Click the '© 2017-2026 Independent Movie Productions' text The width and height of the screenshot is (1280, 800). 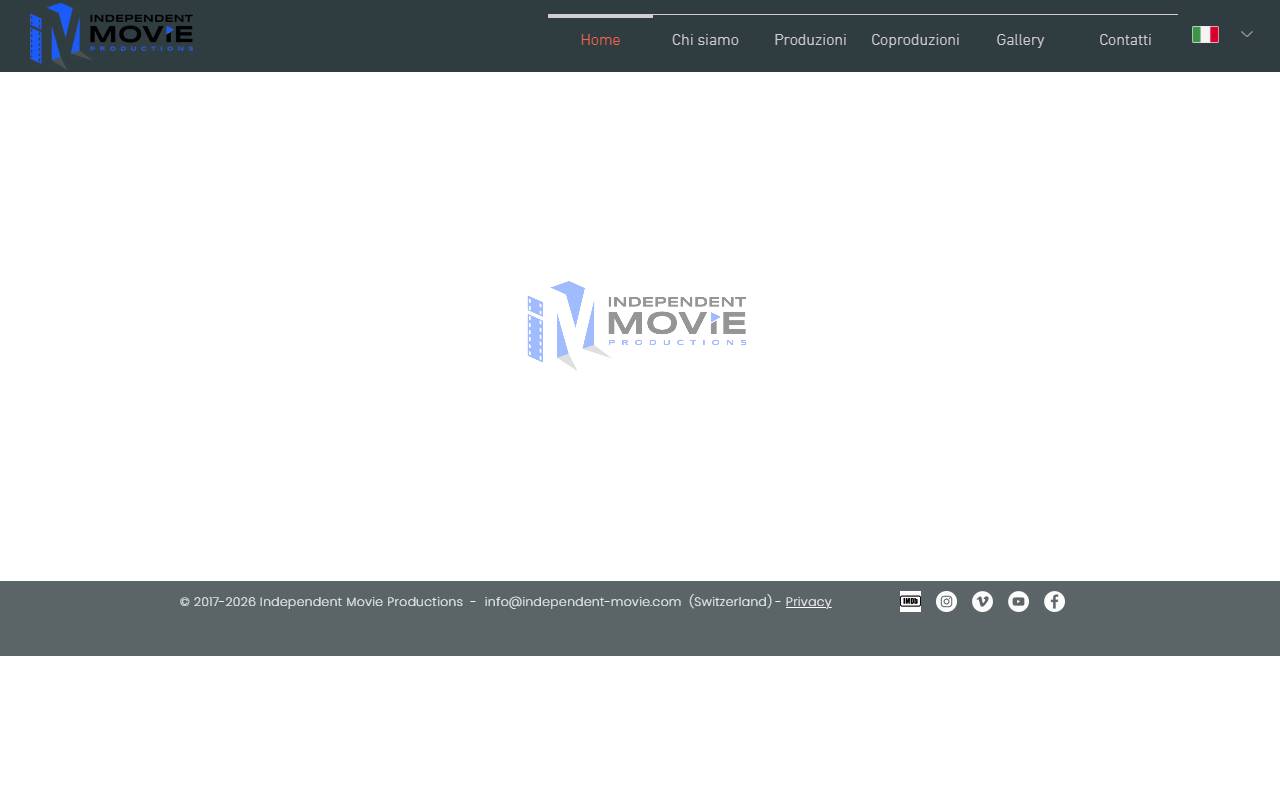pos(321,602)
